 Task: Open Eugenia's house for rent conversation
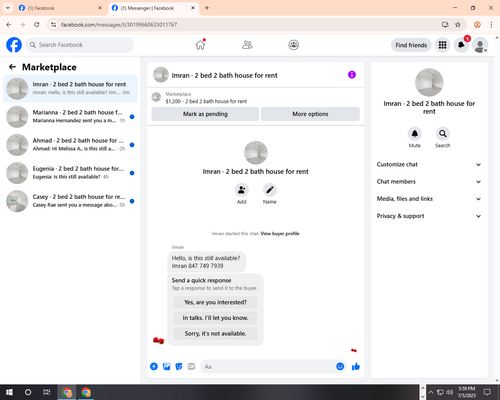tap(70, 173)
